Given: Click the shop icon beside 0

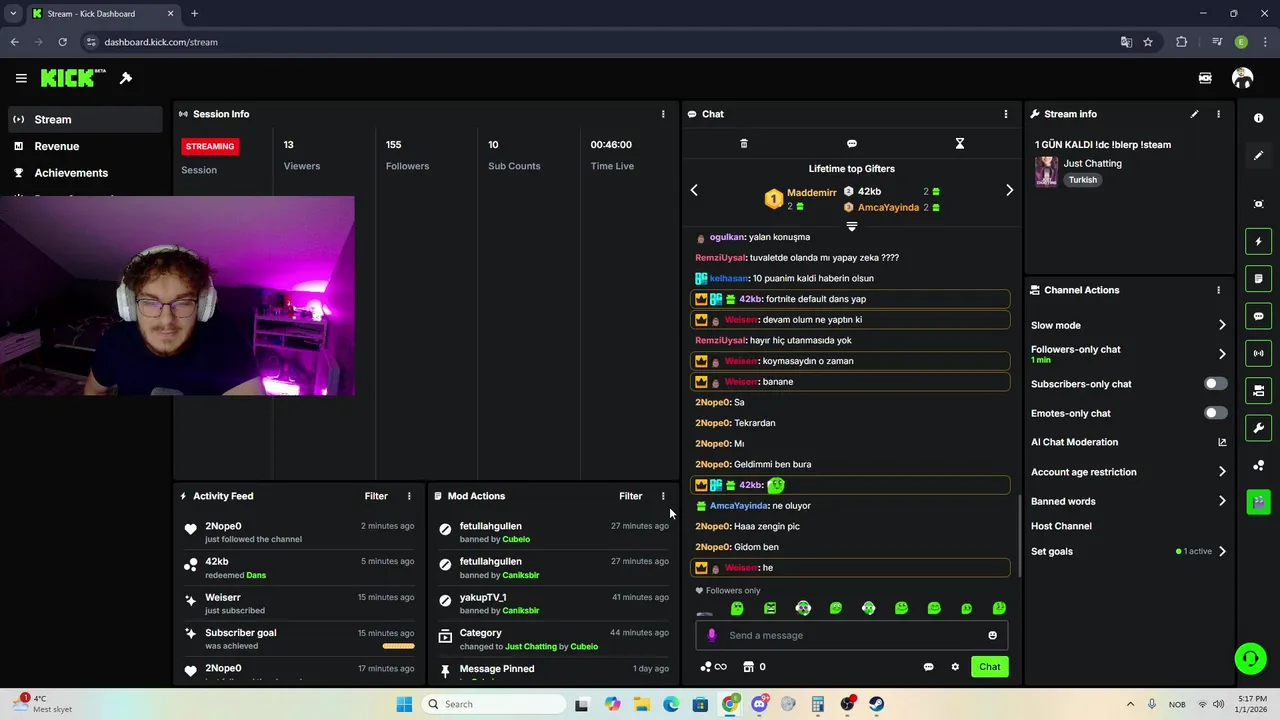Looking at the screenshot, I should 748,667.
